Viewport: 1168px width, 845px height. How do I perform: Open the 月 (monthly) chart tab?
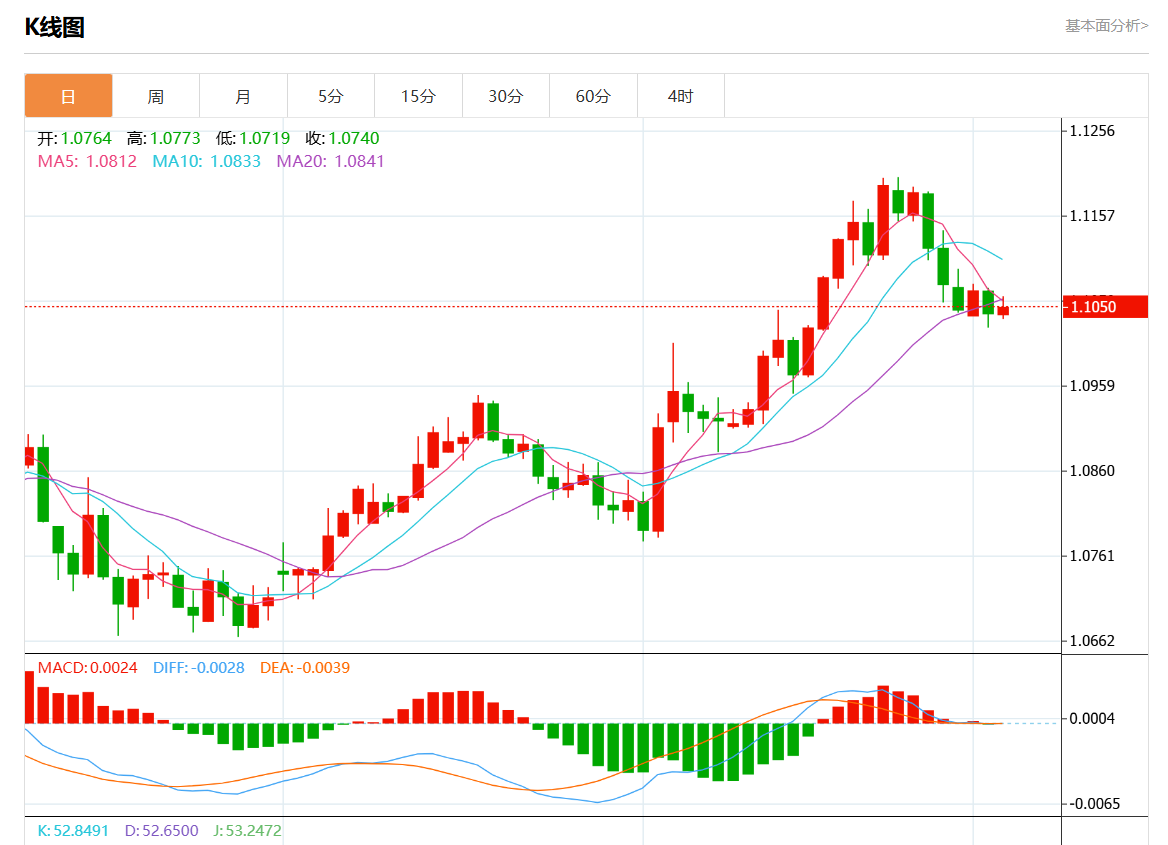click(243, 96)
